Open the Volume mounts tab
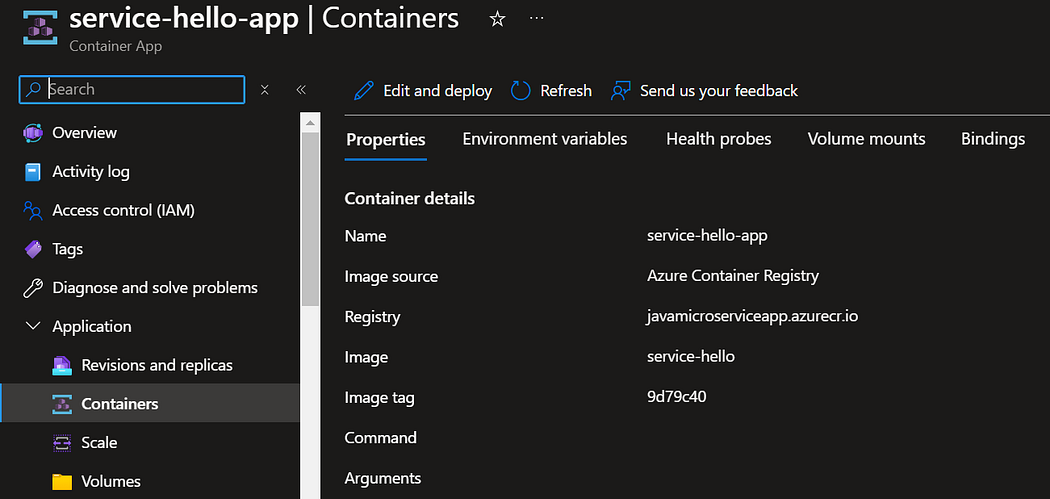 pos(866,139)
